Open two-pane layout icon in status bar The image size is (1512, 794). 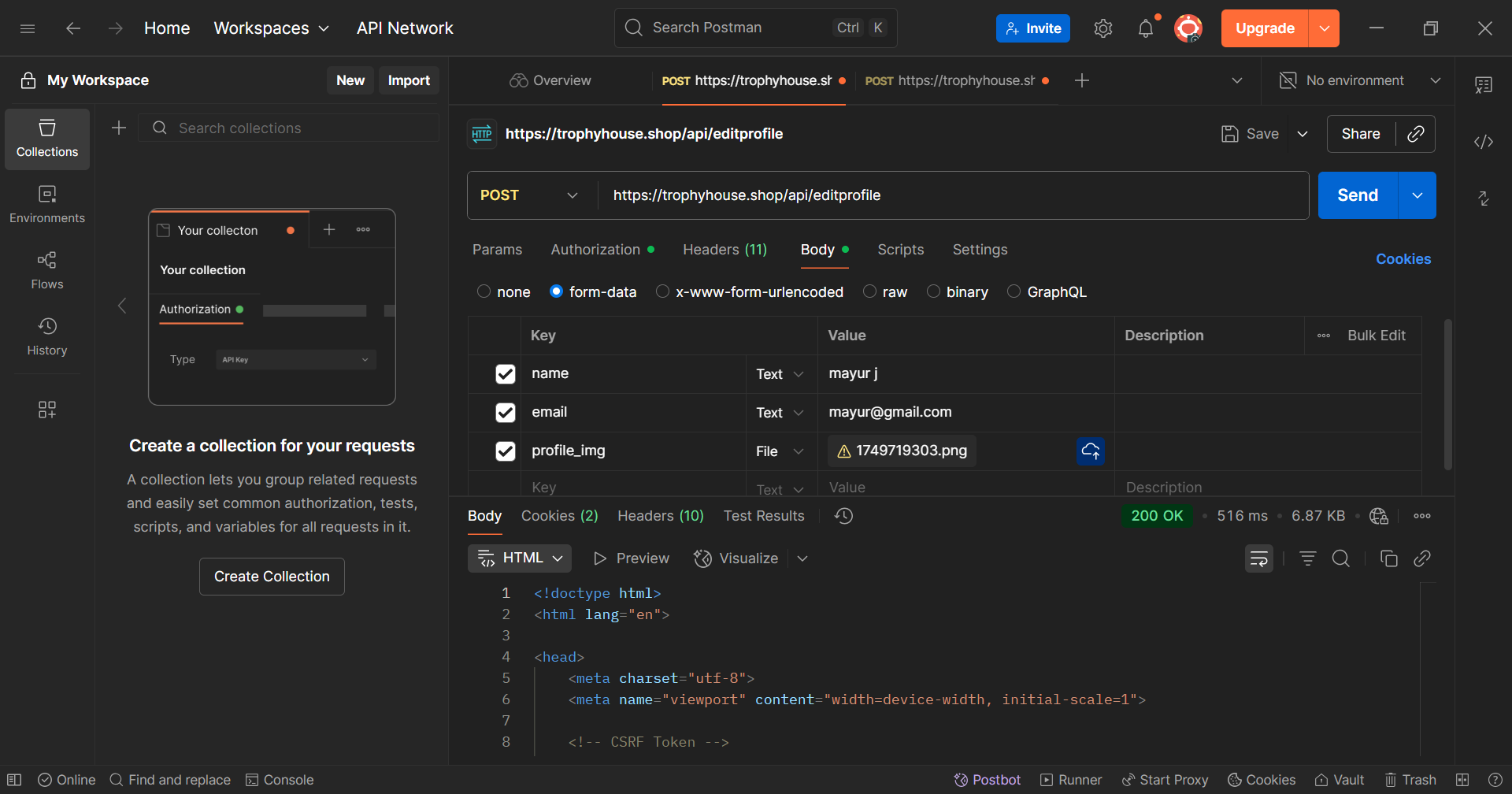pos(1462,780)
